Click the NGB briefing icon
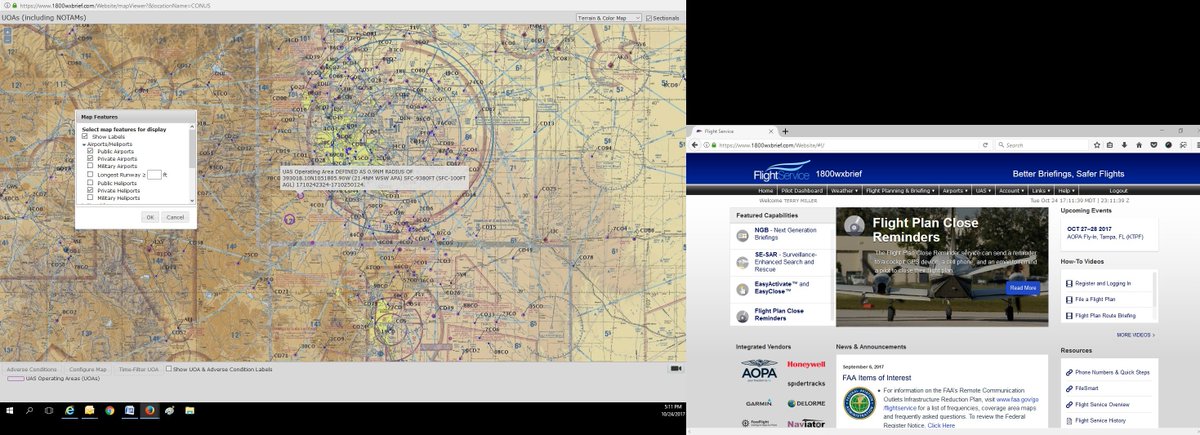 coord(742,235)
